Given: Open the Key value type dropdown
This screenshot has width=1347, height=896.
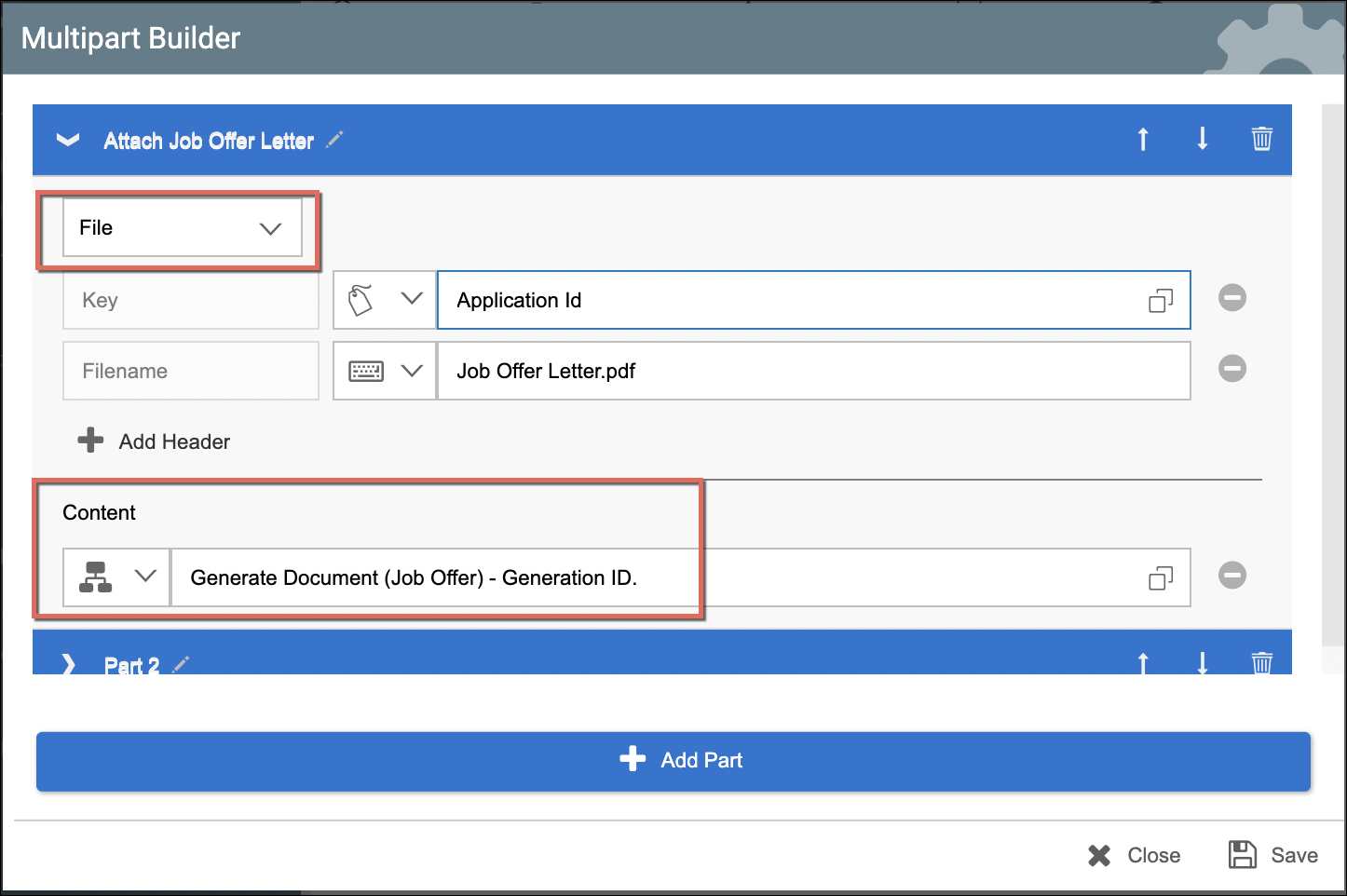Looking at the screenshot, I should [x=385, y=300].
